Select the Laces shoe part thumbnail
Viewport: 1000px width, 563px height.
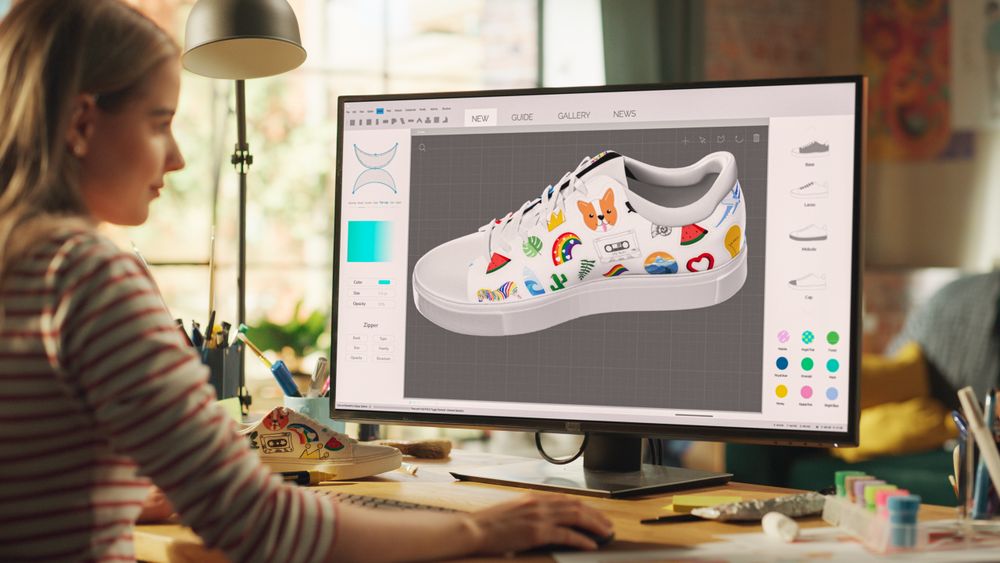click(x=809, y=189)
